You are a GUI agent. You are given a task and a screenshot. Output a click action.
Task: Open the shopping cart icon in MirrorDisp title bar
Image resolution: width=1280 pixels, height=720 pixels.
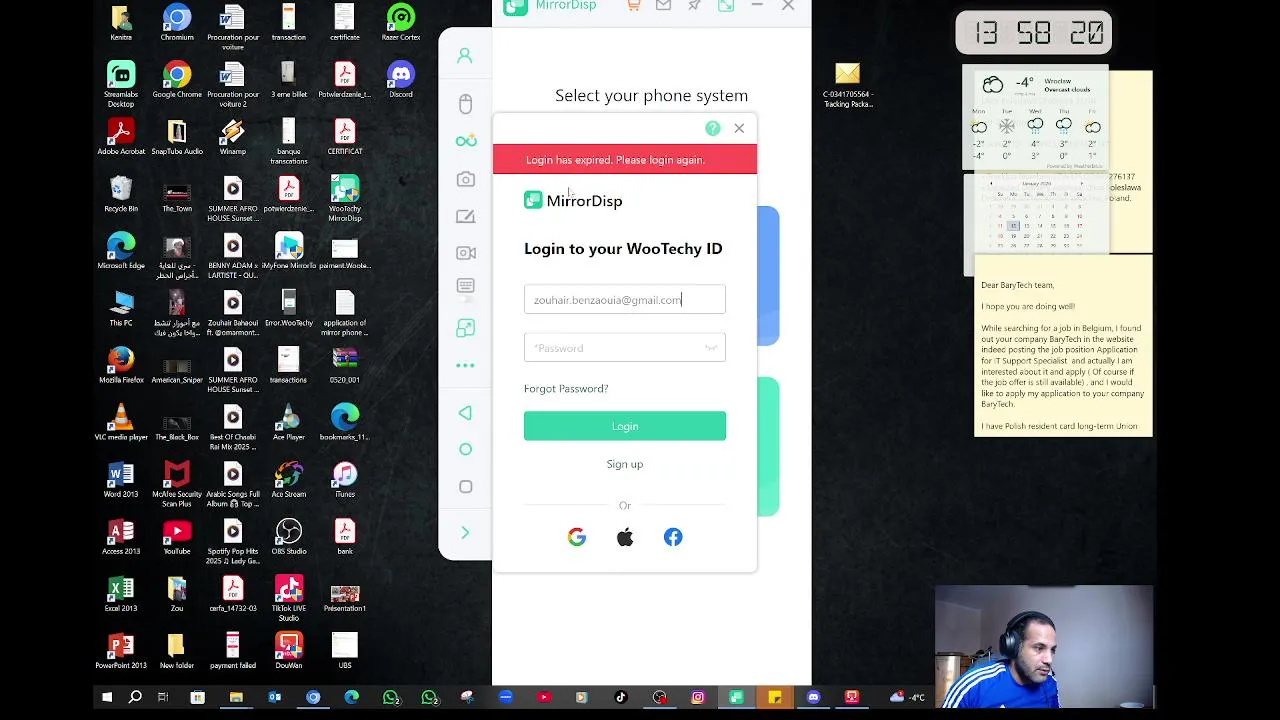click(x=633, y=5)
